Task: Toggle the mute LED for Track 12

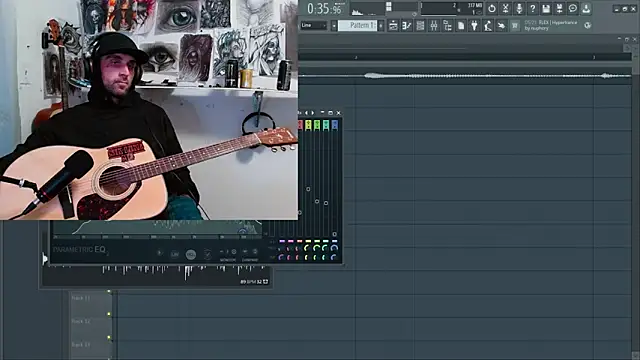Action: (x=109, y=314)
